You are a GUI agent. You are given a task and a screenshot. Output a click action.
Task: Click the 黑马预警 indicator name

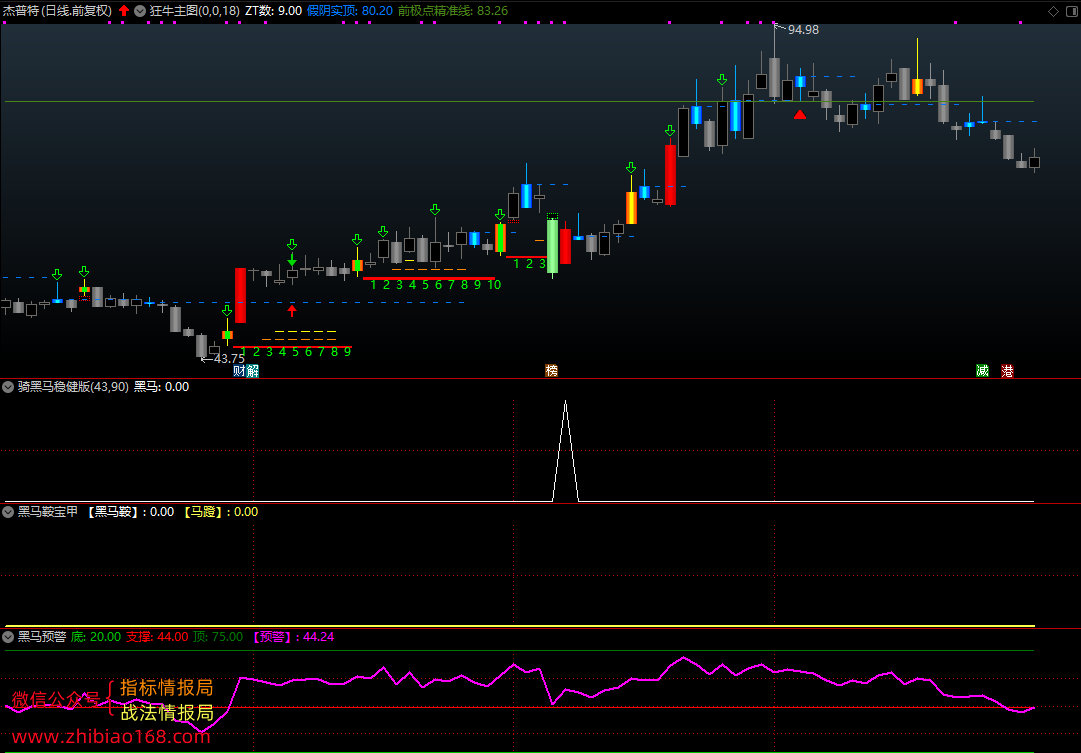click(42, 636)
